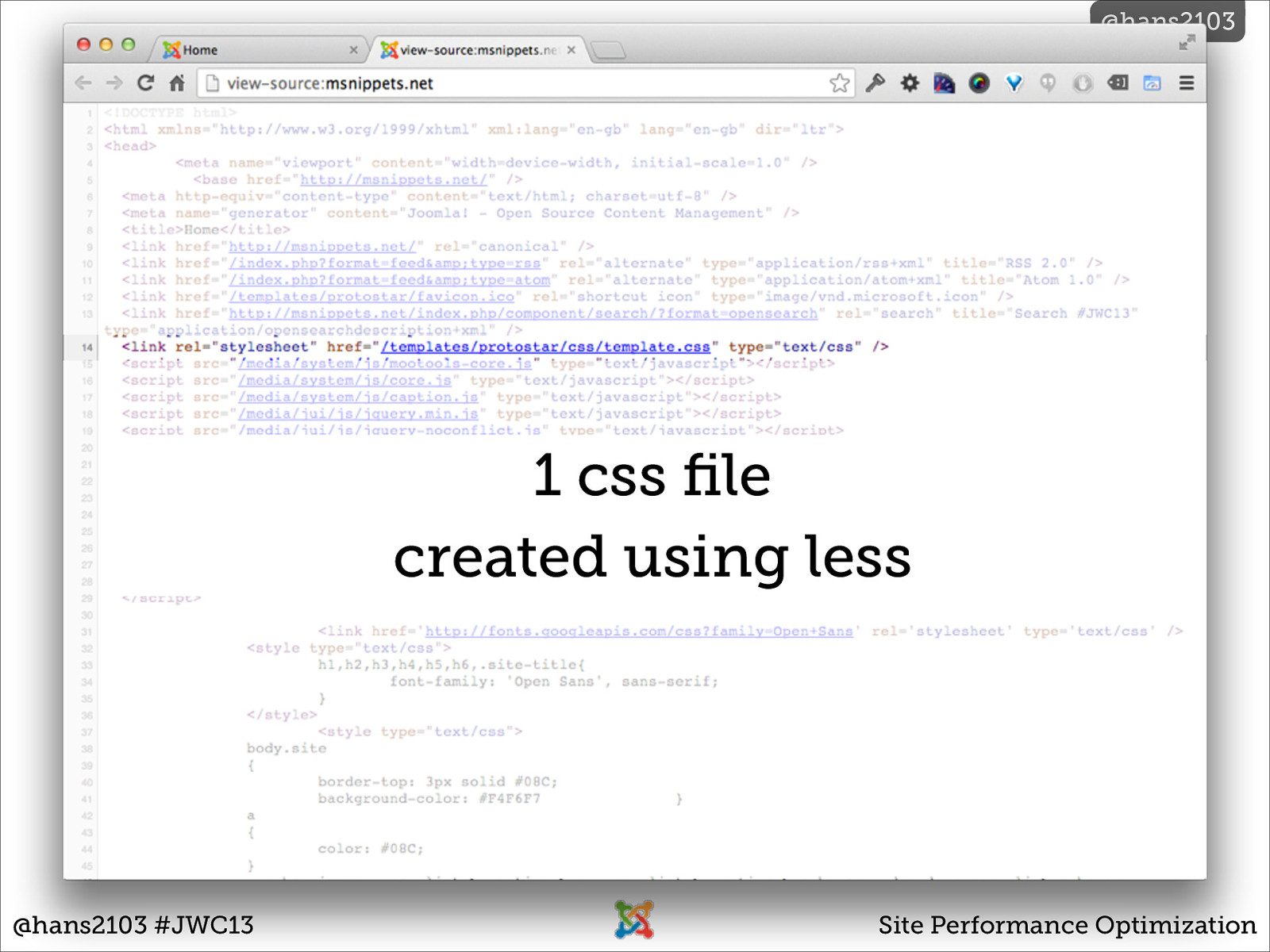Open a new tab
1270x952 pixels.
coord(609,51)
